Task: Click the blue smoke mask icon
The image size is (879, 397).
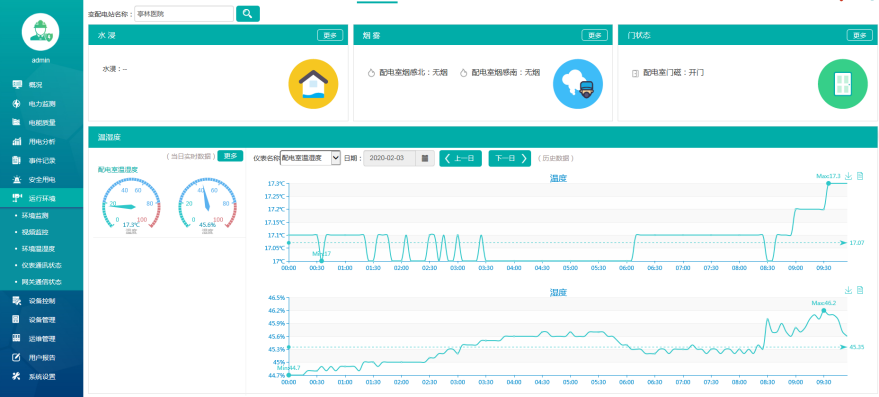Action: (578, 84)
